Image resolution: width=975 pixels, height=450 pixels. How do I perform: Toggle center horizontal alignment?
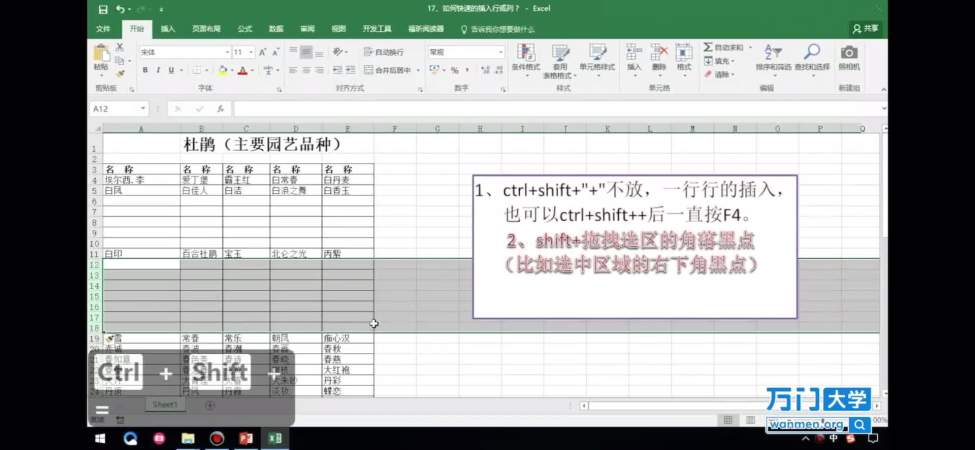pyautogui.click(x=306, y=70)
